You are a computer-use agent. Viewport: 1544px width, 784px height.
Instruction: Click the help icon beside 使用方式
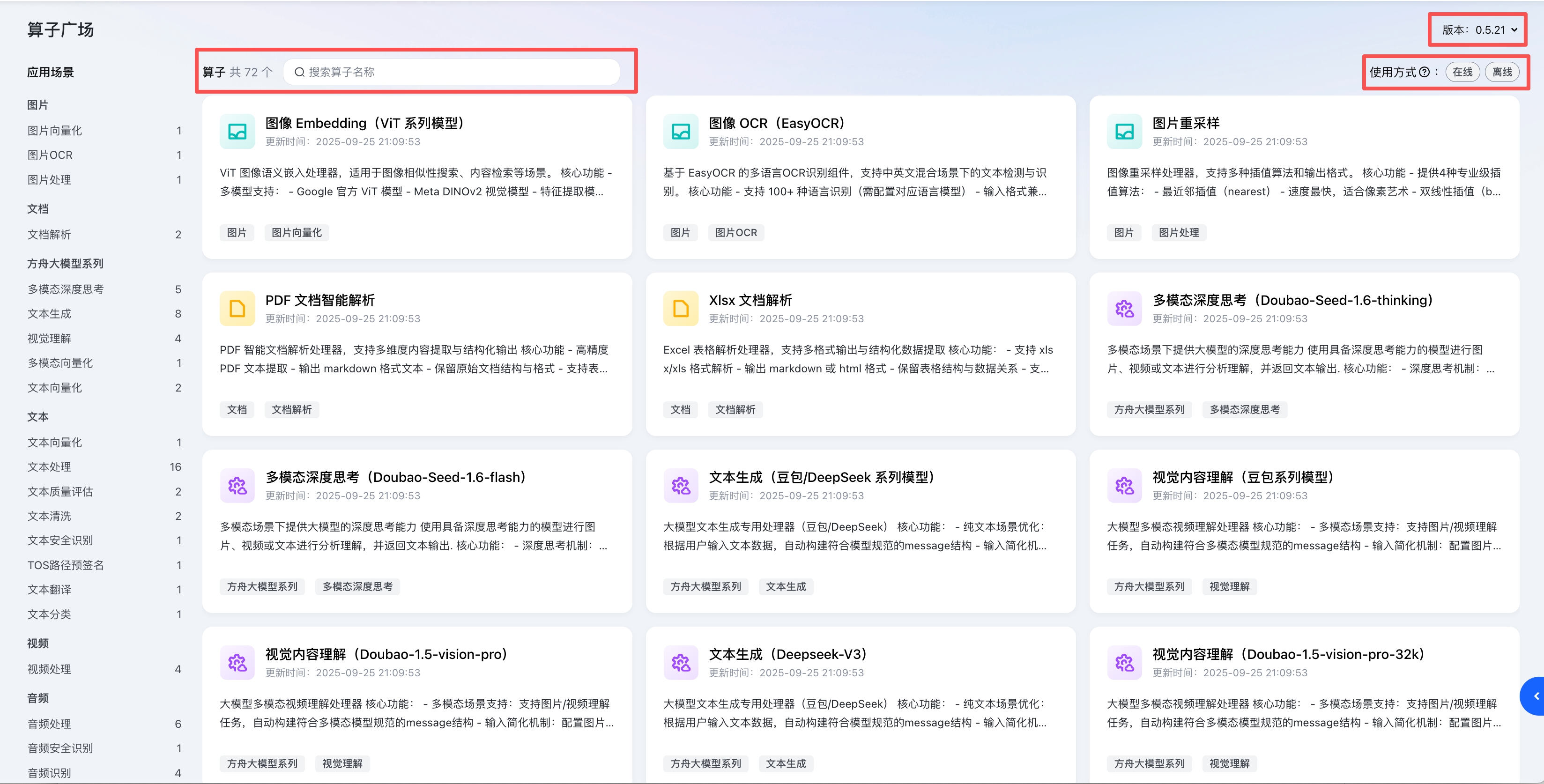[x=1424, y=73]
